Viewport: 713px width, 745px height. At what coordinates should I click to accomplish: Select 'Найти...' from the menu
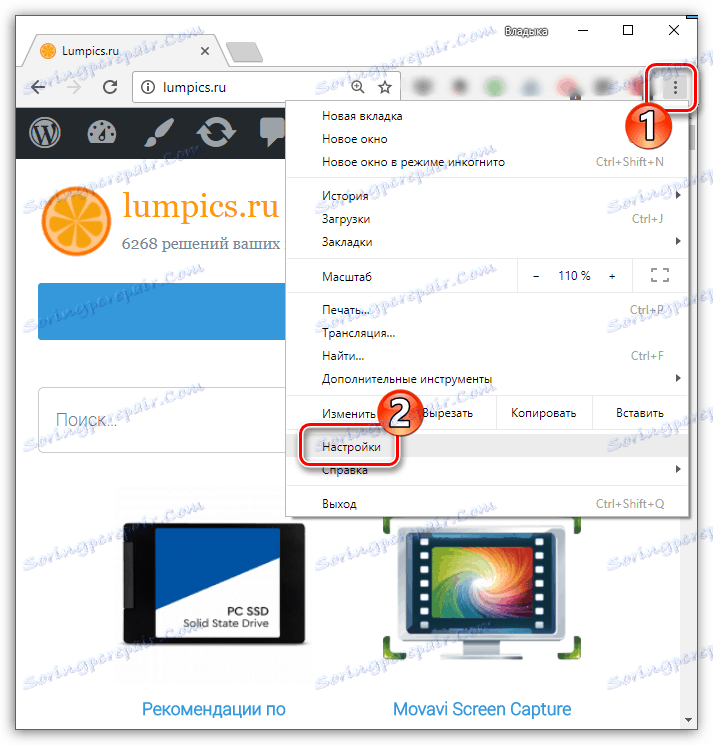point(487,356)
